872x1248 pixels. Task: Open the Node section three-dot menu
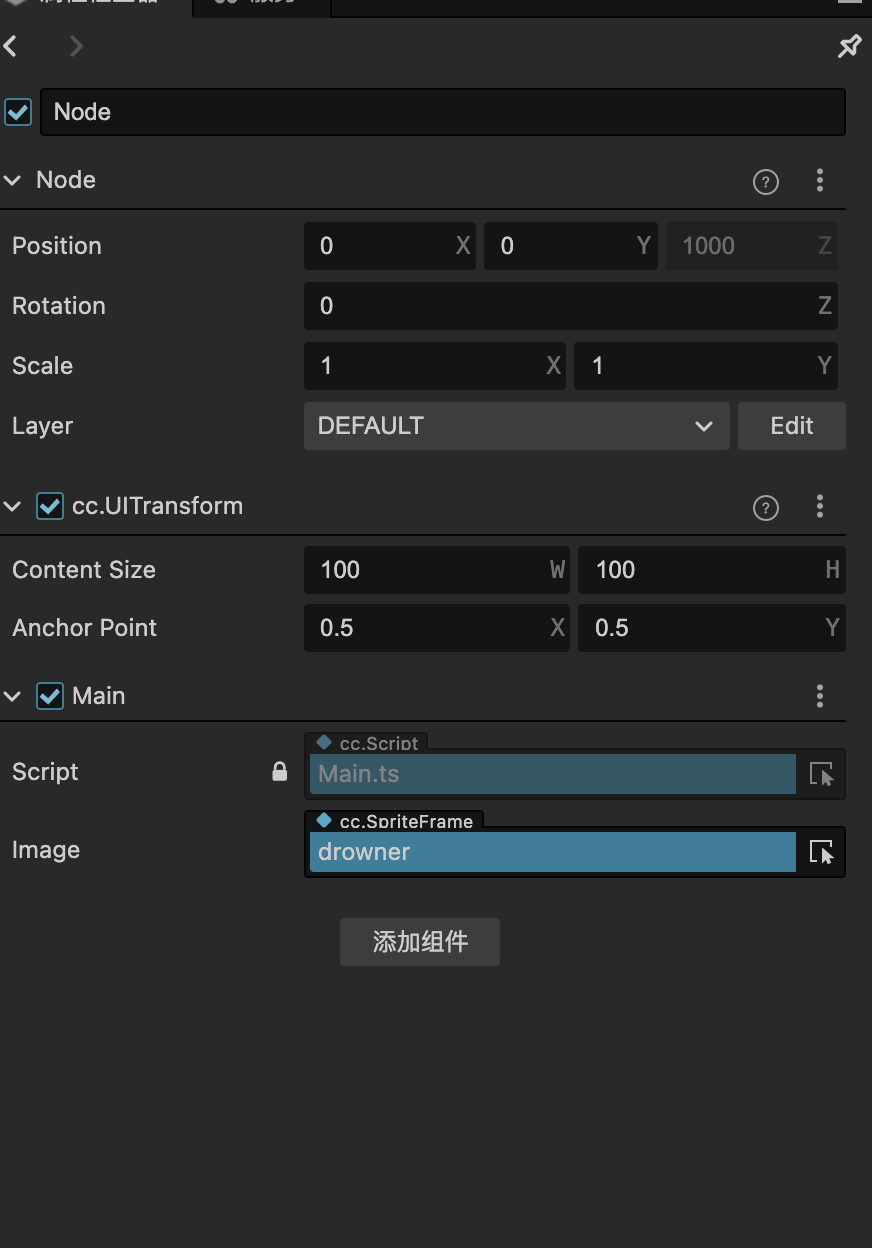point(820,180)
